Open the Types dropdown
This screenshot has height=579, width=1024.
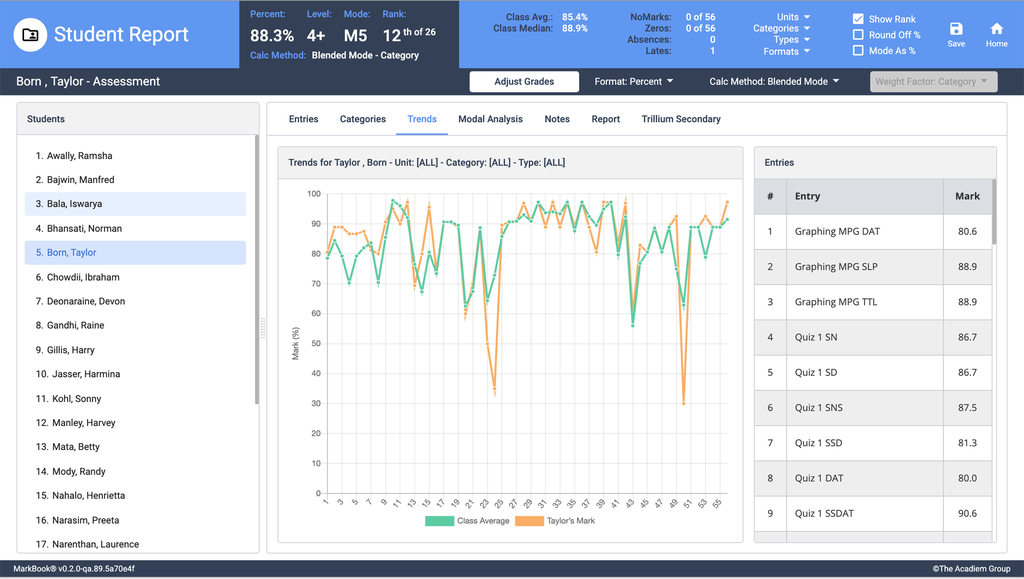792,39
